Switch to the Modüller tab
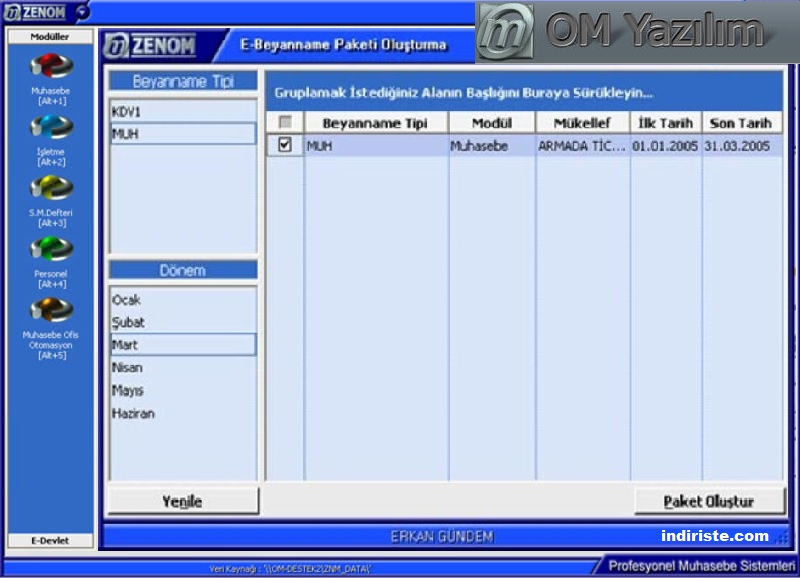Screen dimensions: 800x578 pyautogui.click(x=50, y=37)
